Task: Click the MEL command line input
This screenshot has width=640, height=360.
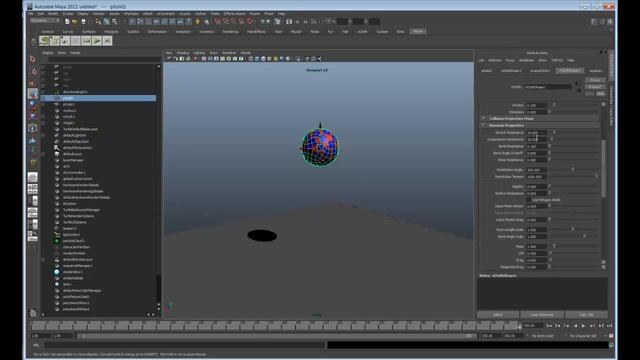Action: pyautogui.click(x=184, y=345)
